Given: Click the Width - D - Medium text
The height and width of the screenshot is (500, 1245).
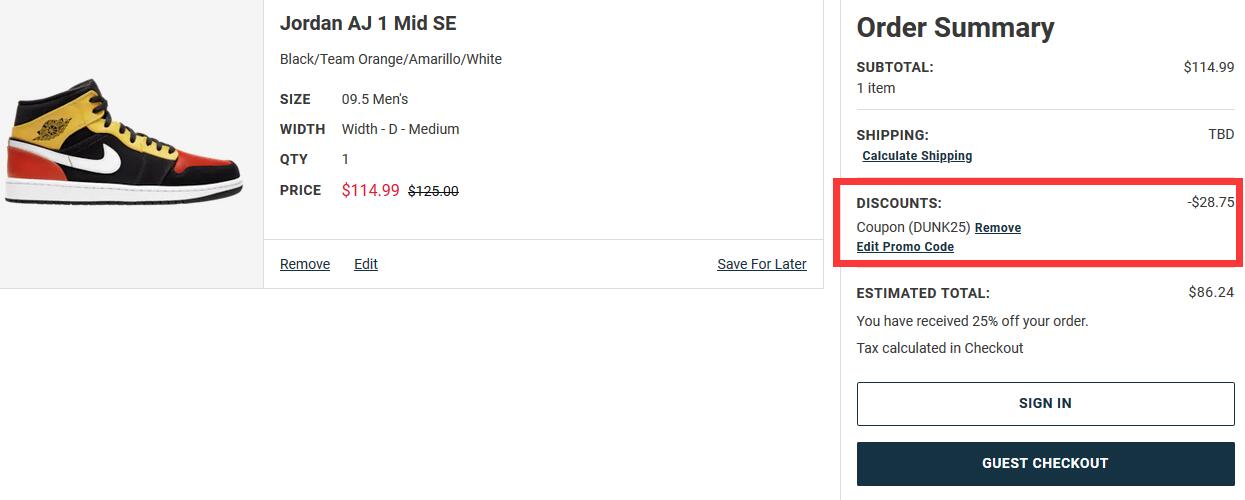Looking at the screenshot, I should (400, 129).
